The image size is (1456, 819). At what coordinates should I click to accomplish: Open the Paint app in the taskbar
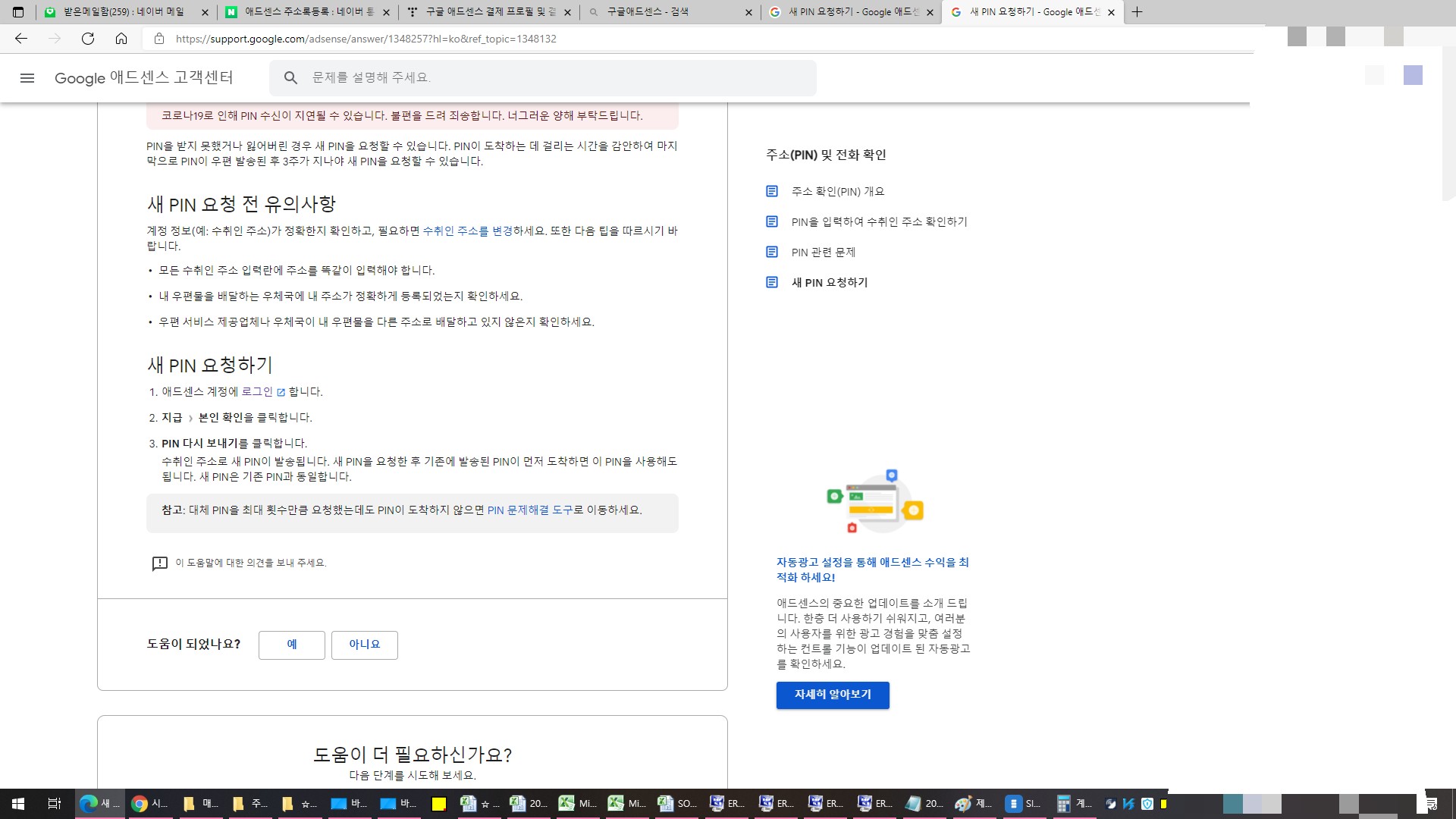pyautogui.click(x=974, y=804)
